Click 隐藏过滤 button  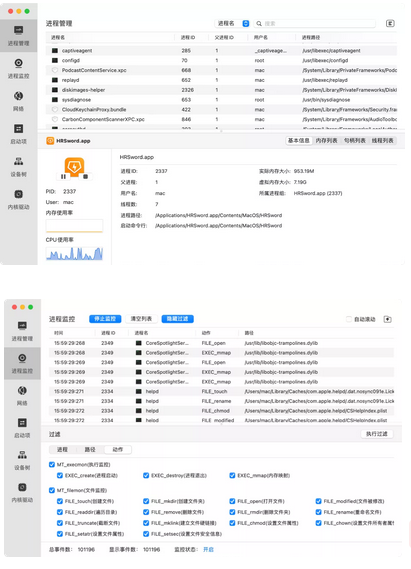pos(177,319)
